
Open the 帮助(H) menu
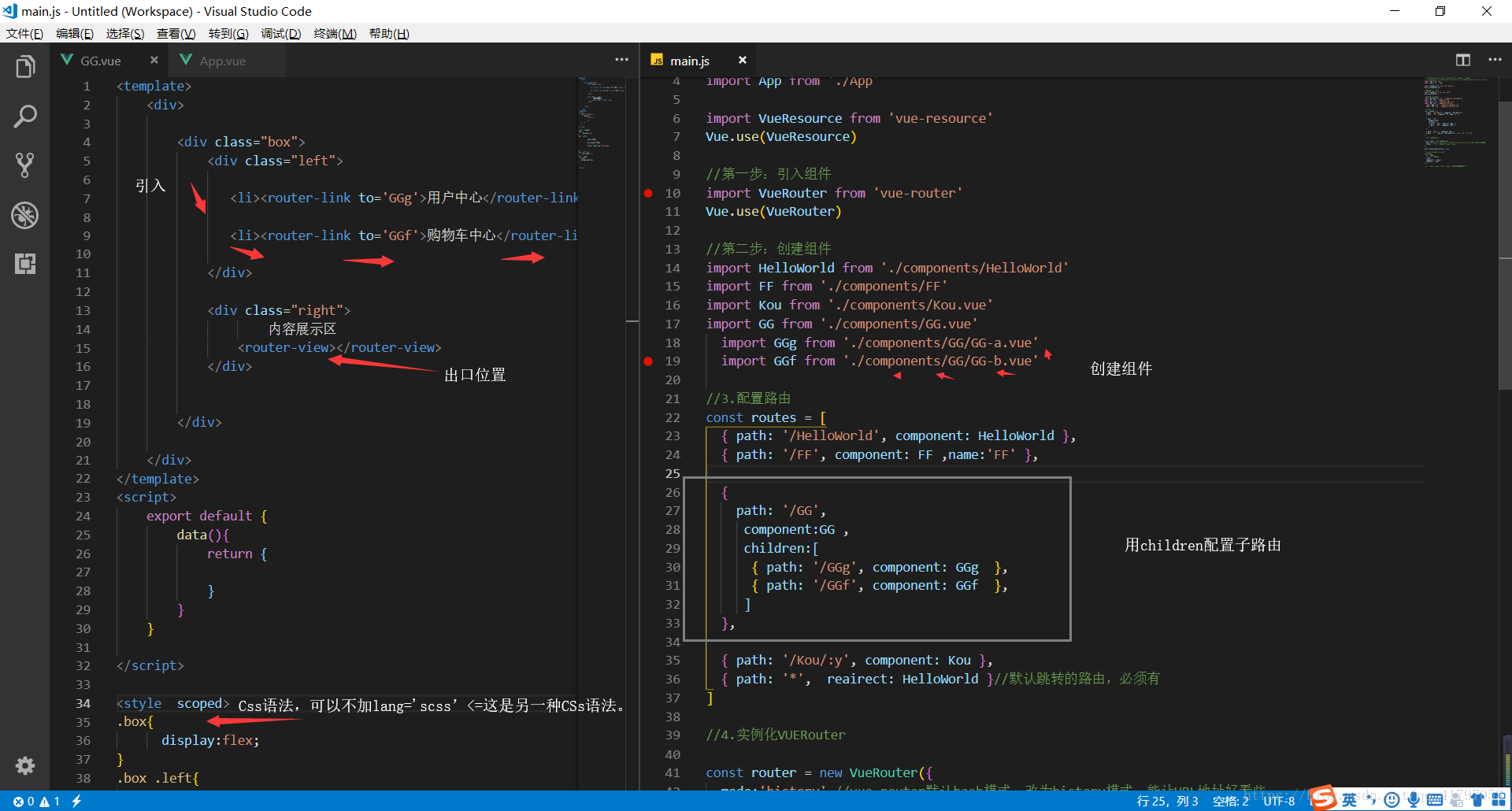389,34
